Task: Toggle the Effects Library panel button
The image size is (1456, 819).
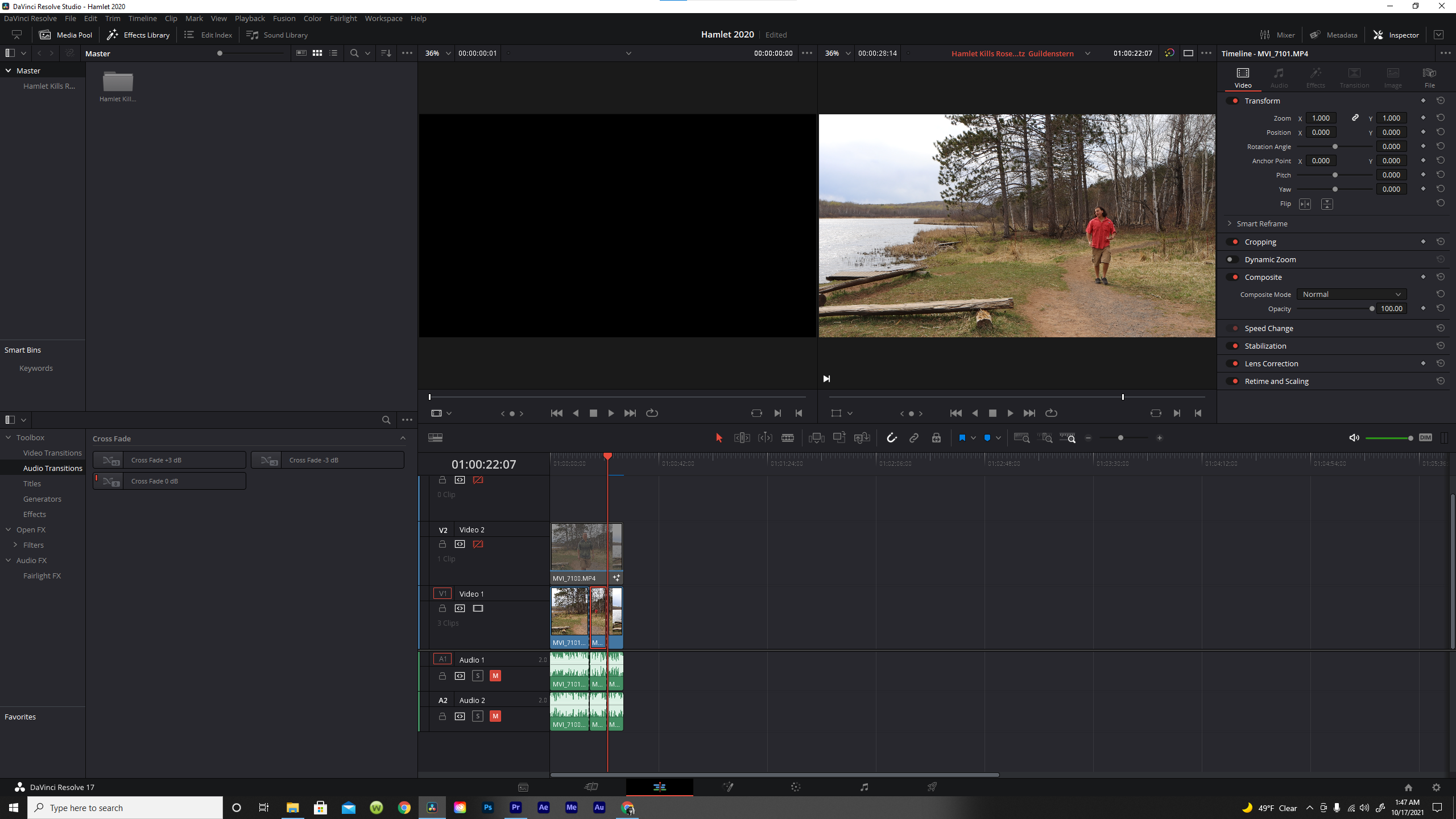Action: (138, 35)
